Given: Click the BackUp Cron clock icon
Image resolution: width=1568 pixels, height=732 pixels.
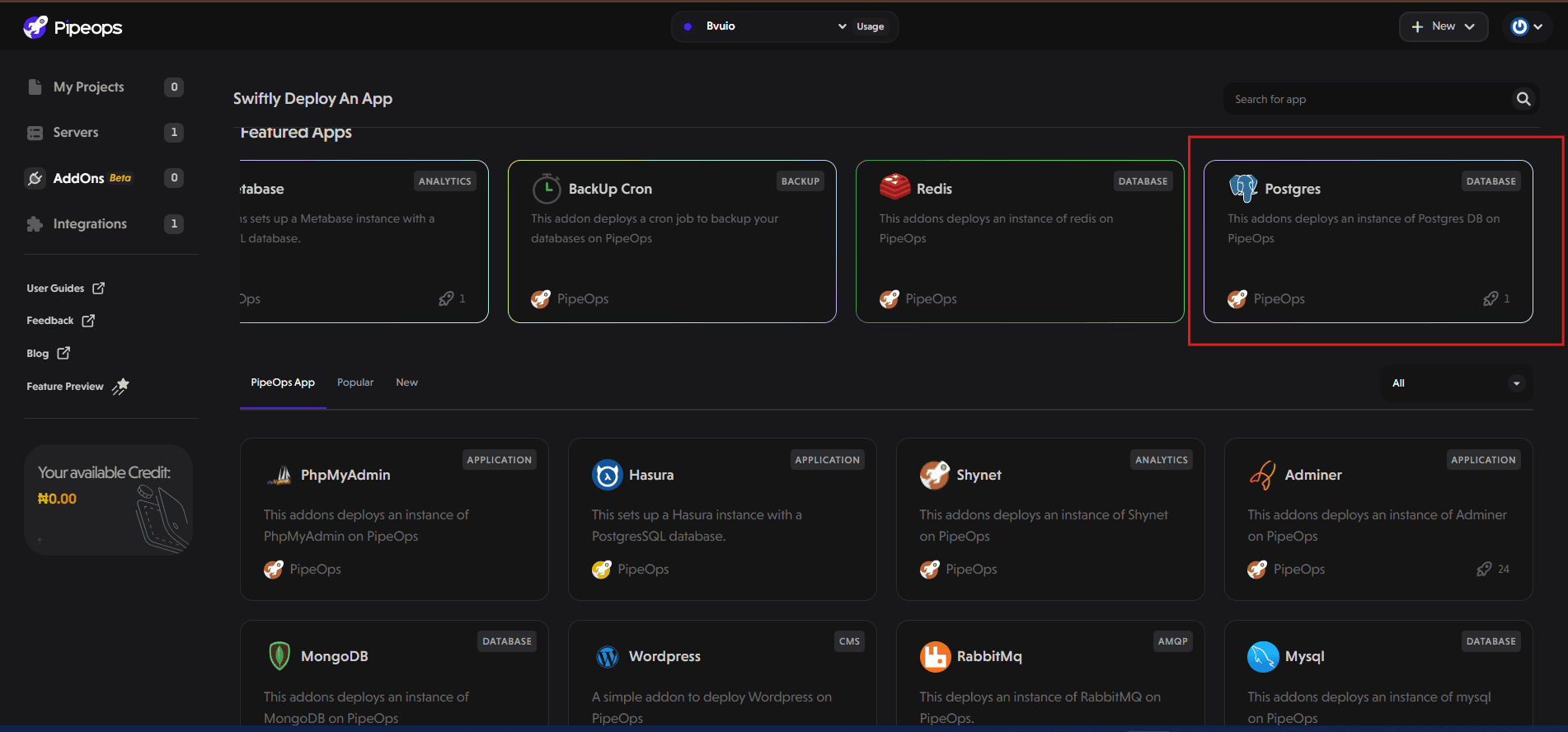Looking at the screenshot, I should tap(547, 189).
